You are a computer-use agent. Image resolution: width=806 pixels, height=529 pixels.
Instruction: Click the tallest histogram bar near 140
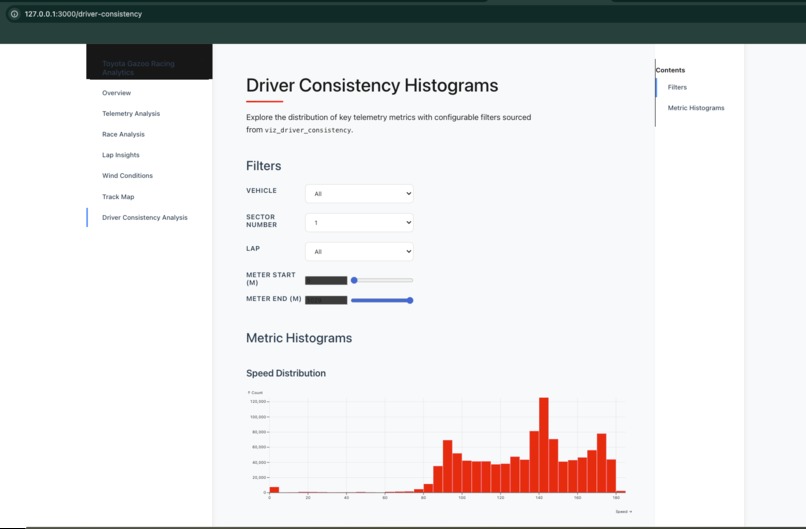coord(543,445)
